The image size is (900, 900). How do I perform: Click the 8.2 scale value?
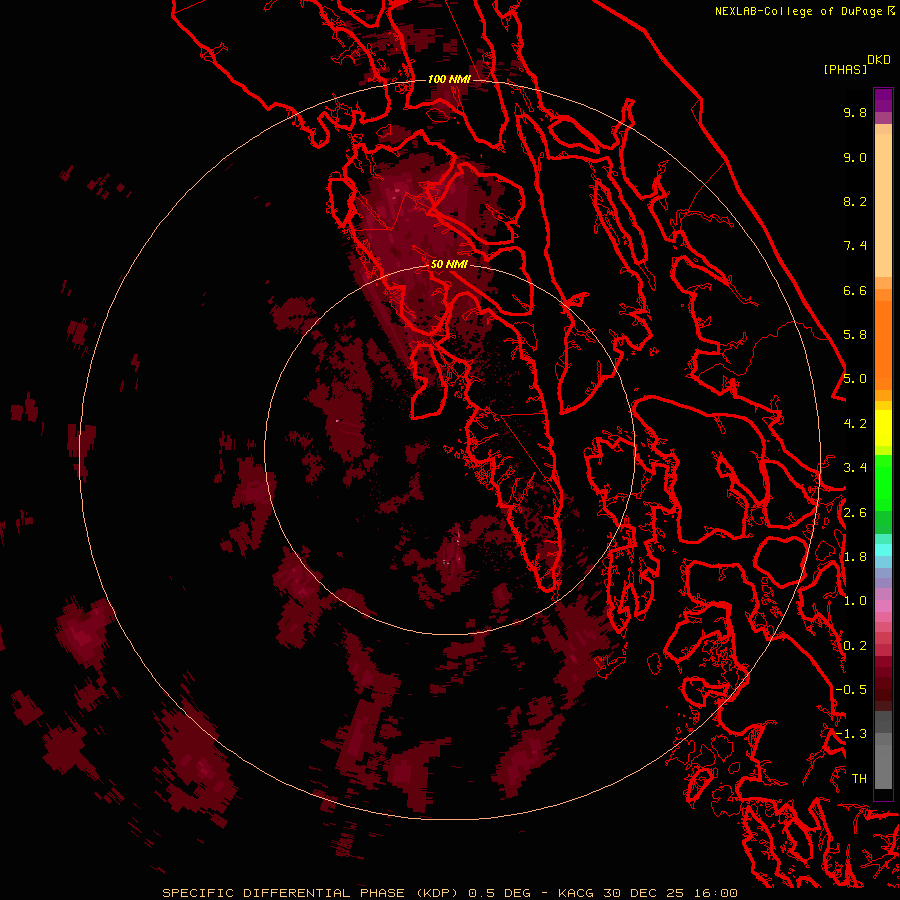855,201
